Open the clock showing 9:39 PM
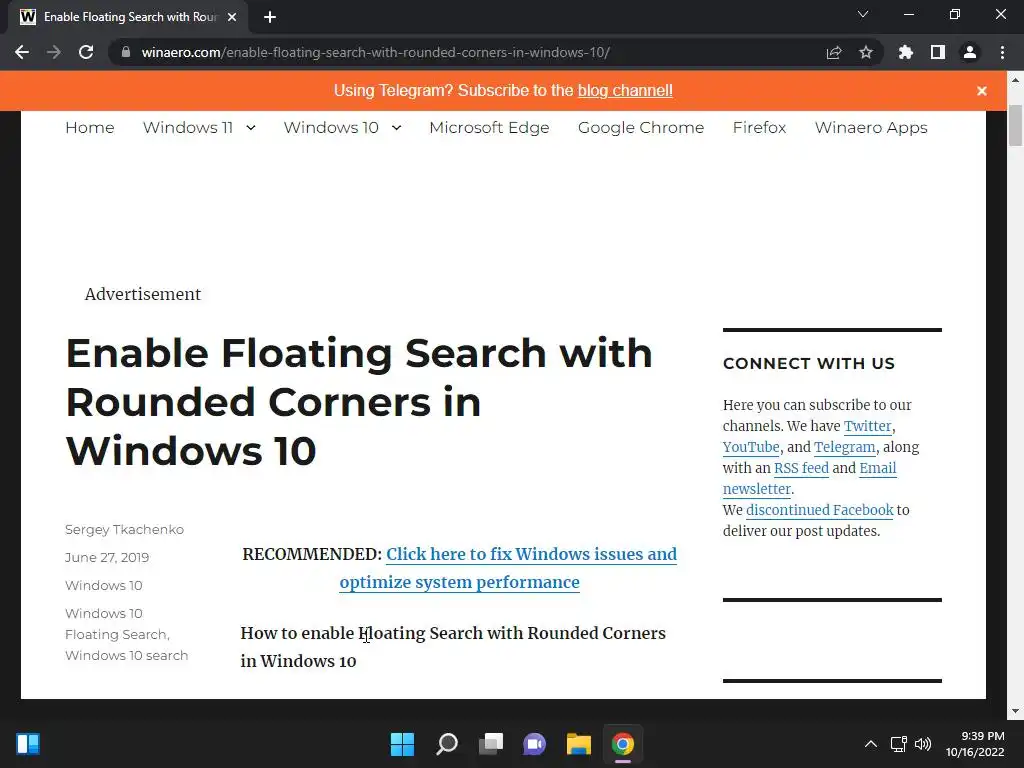Viewport: 1024px width, 768px height. 975,744
